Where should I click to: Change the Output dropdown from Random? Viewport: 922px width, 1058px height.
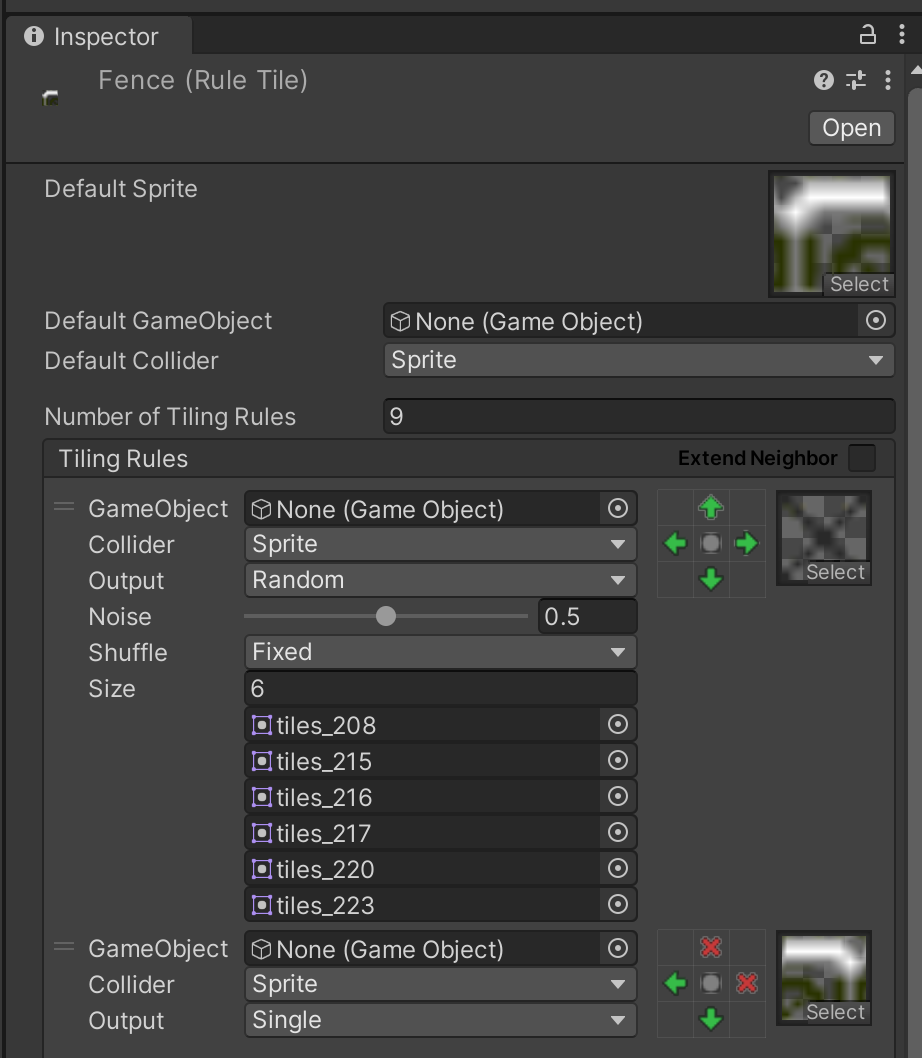[440, 580]
